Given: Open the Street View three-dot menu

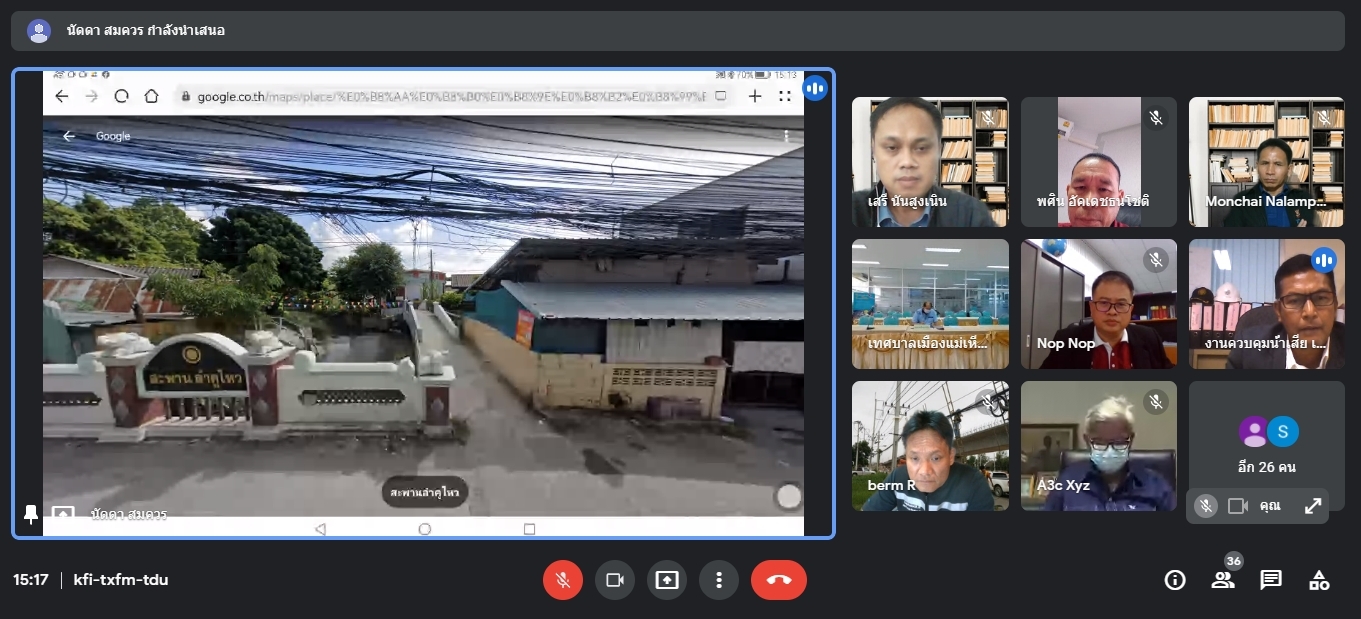Looking at the screenshot, I should tap(787, 136).
